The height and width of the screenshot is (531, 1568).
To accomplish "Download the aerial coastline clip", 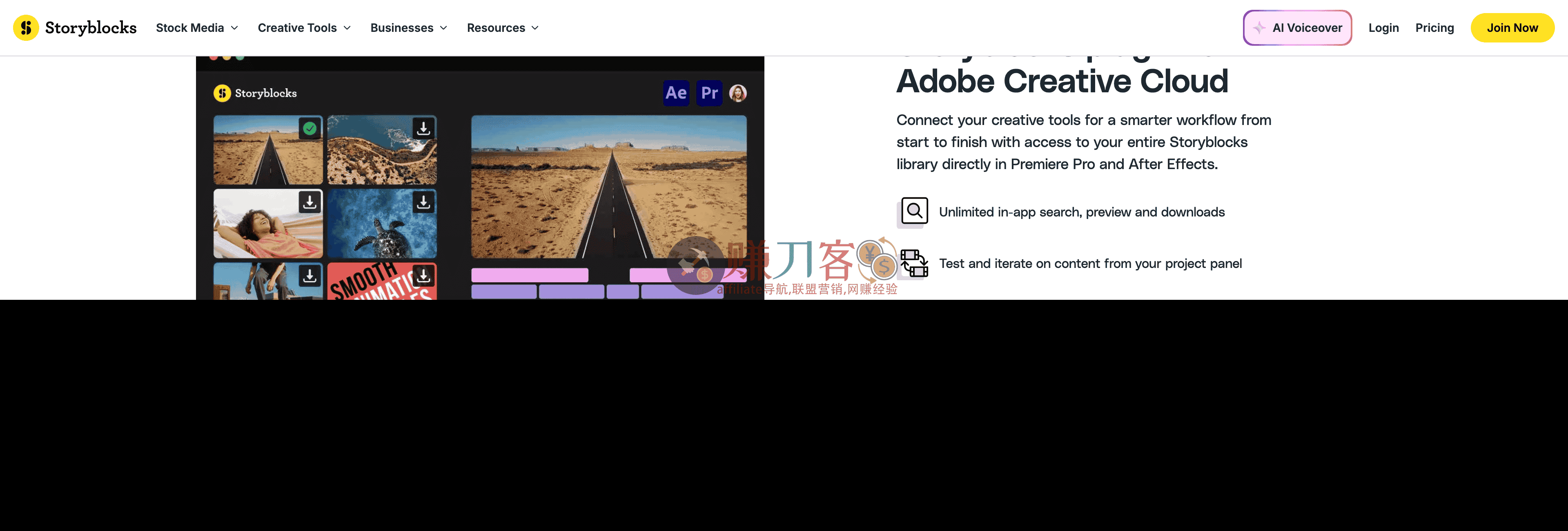I will tap(423, 129).
